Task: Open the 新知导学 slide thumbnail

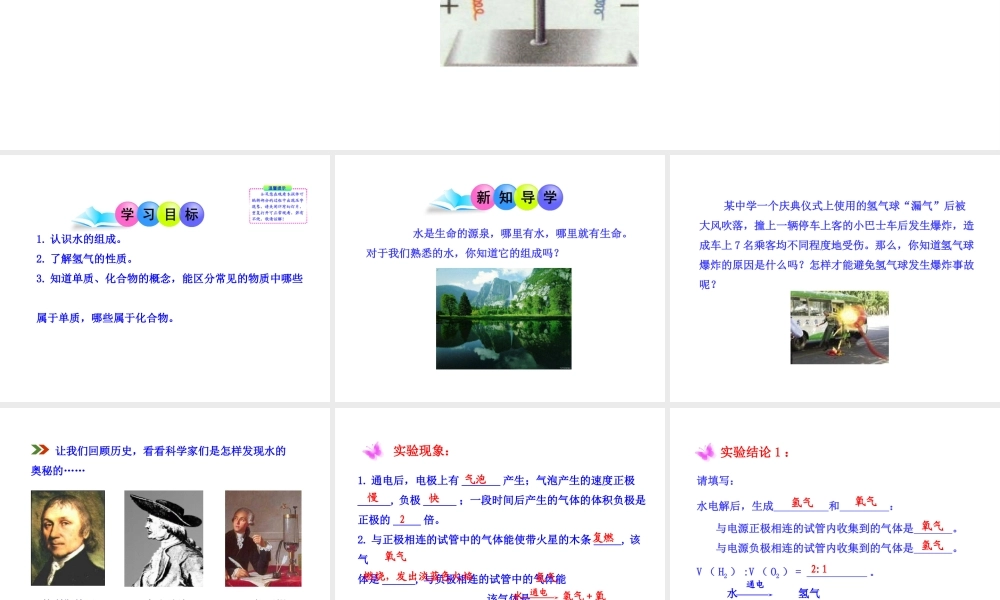Action: (499, 278)
